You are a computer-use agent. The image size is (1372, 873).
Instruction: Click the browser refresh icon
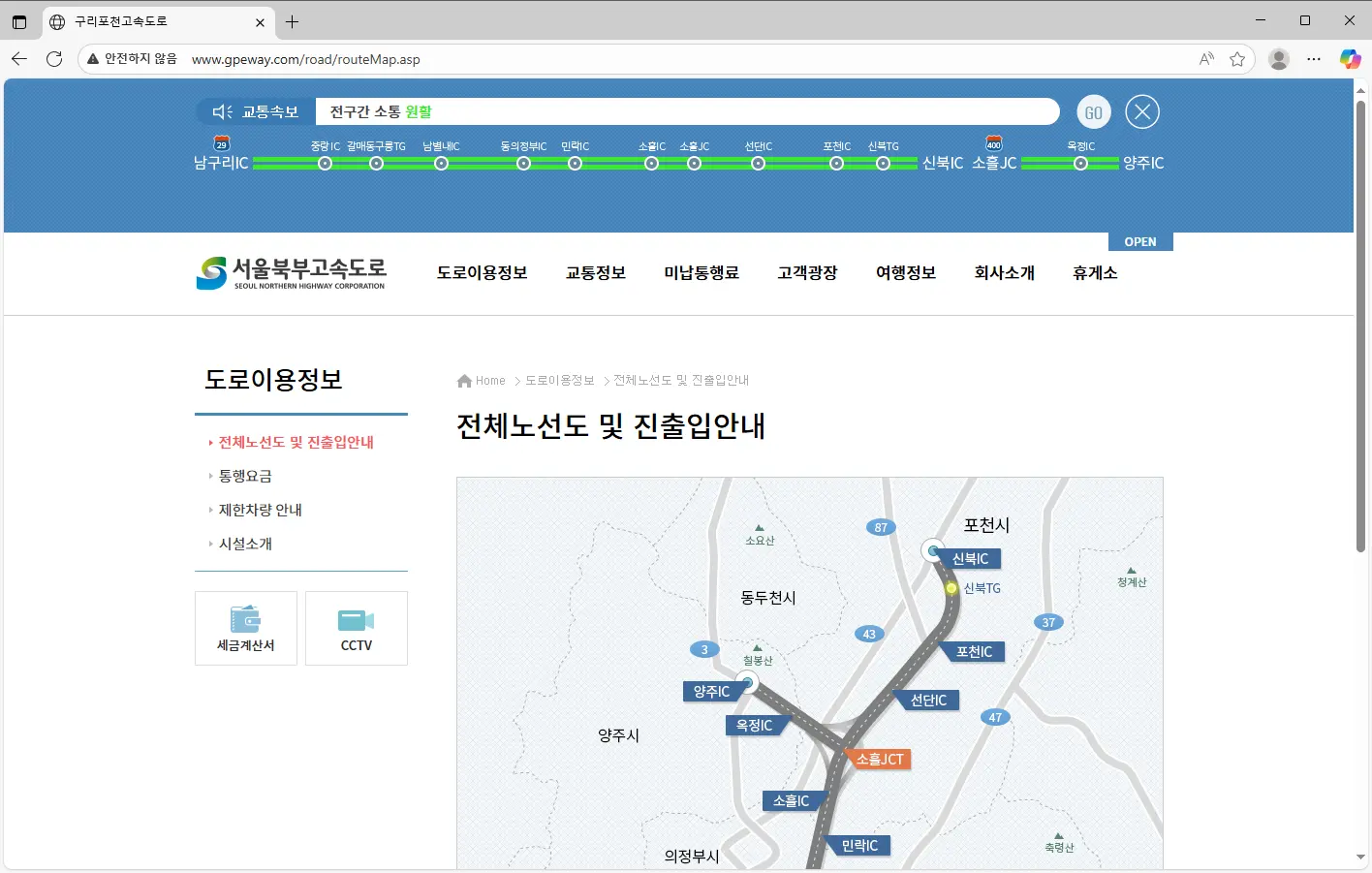click(x=53, y=59)
